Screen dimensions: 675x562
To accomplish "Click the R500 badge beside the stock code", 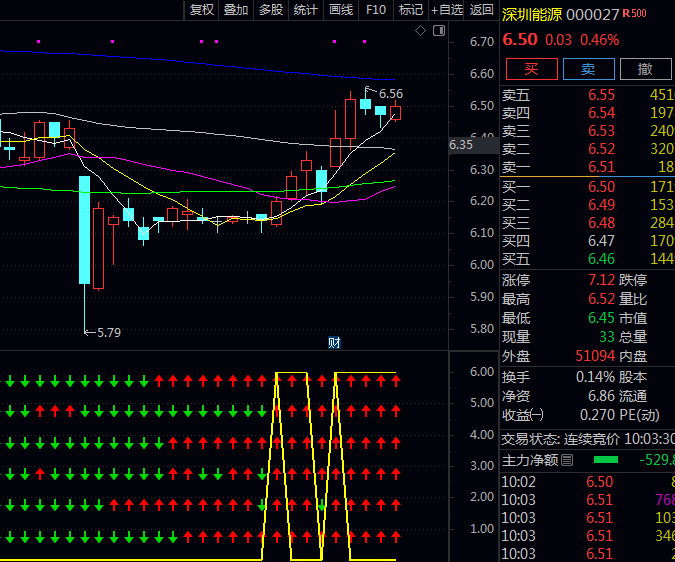I will [634, 14].
